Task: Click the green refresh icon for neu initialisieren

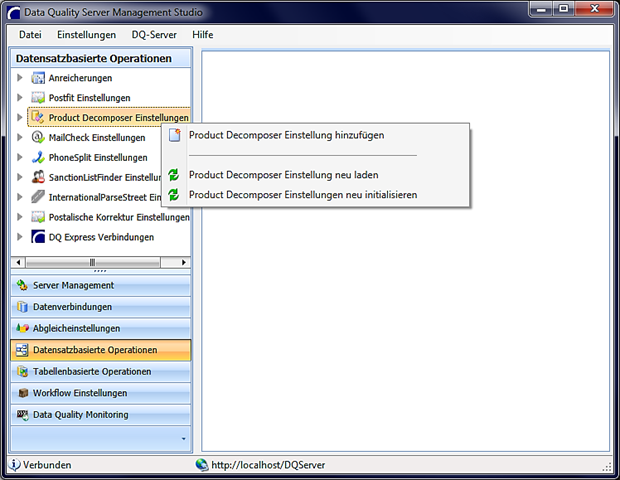Action: tap(174, 195)
